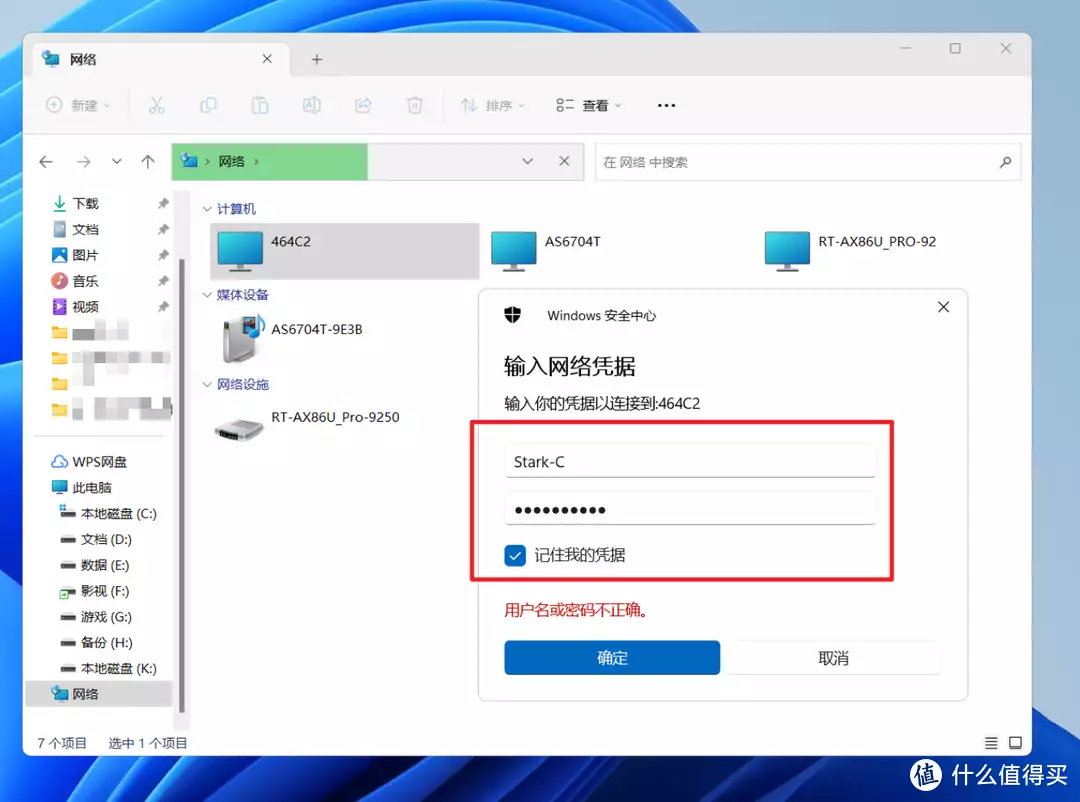1080x802 pixels.
Task: Click the Delete trash icon in toolbar
Action: (415, 105)
